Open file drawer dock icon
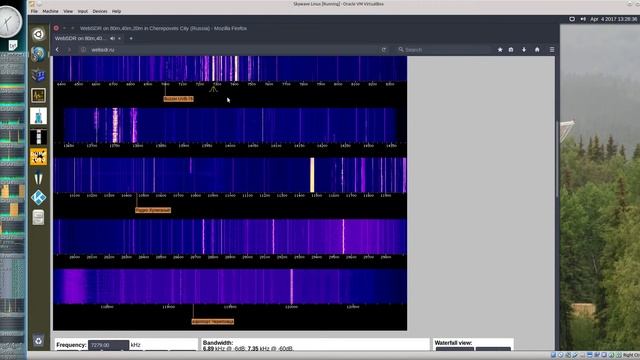The height and width of the screenshot is (360, 640). 38,218
